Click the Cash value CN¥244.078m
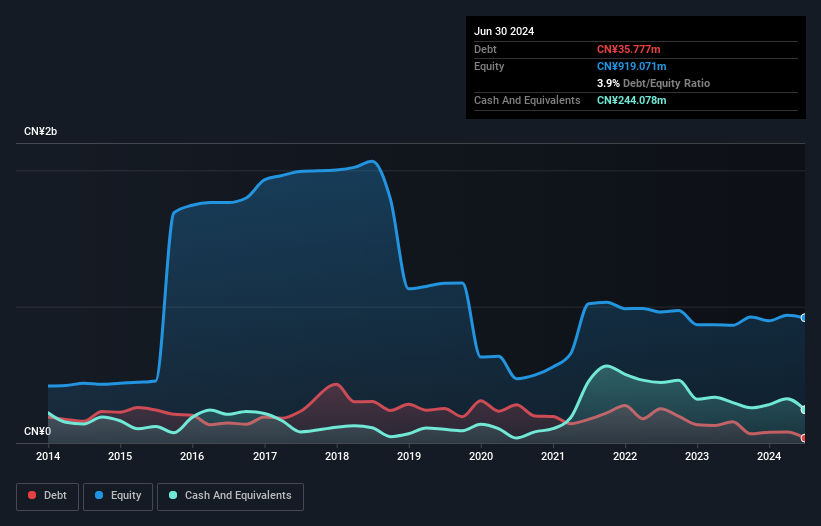Viewport: 821px width, 526px height. [631, 100]
